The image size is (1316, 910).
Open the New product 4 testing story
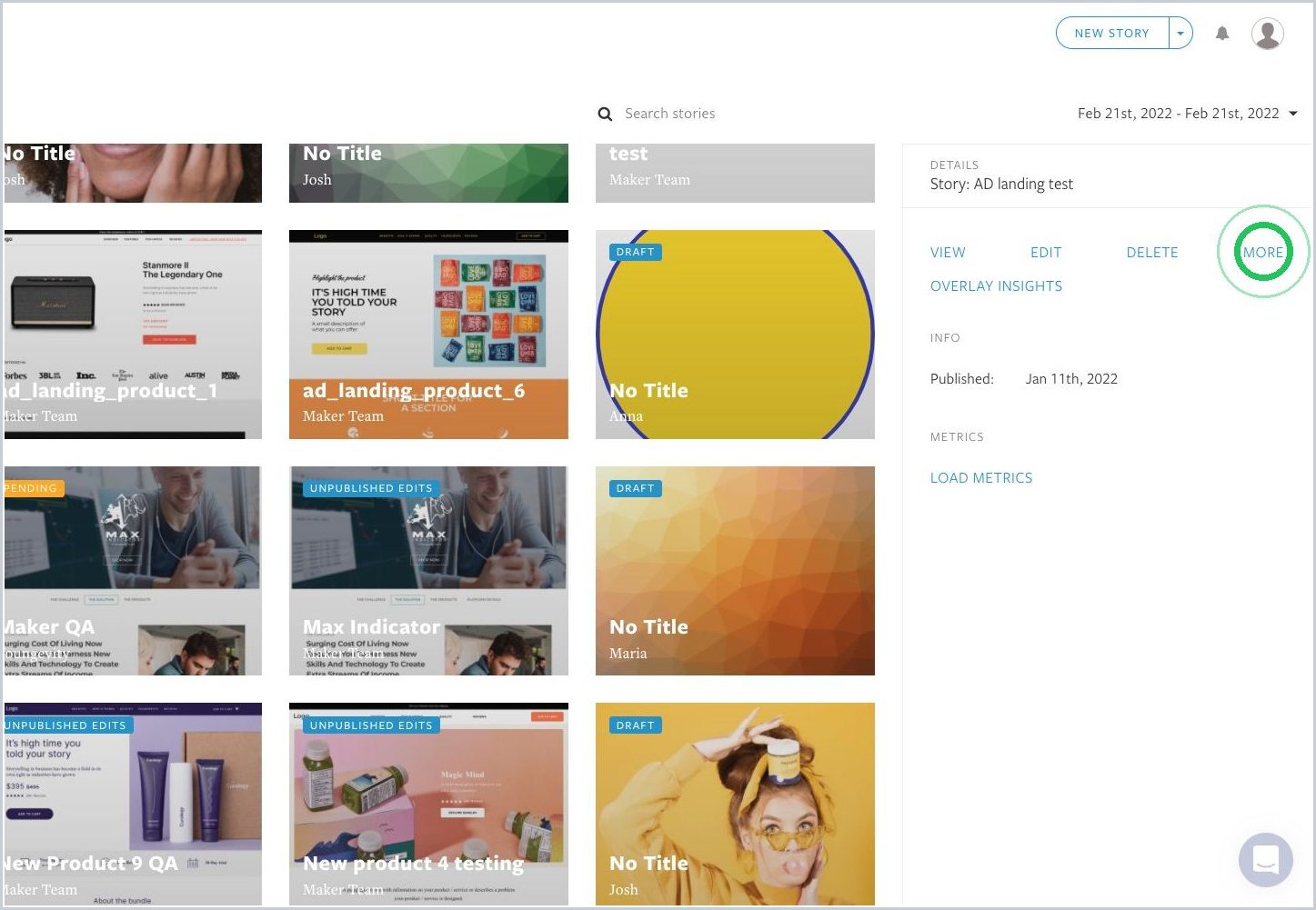(x=428, y=804)
